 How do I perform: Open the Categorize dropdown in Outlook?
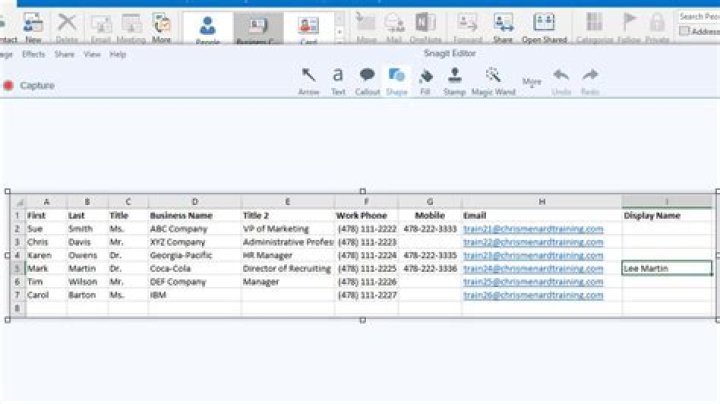tap(595, 28)
